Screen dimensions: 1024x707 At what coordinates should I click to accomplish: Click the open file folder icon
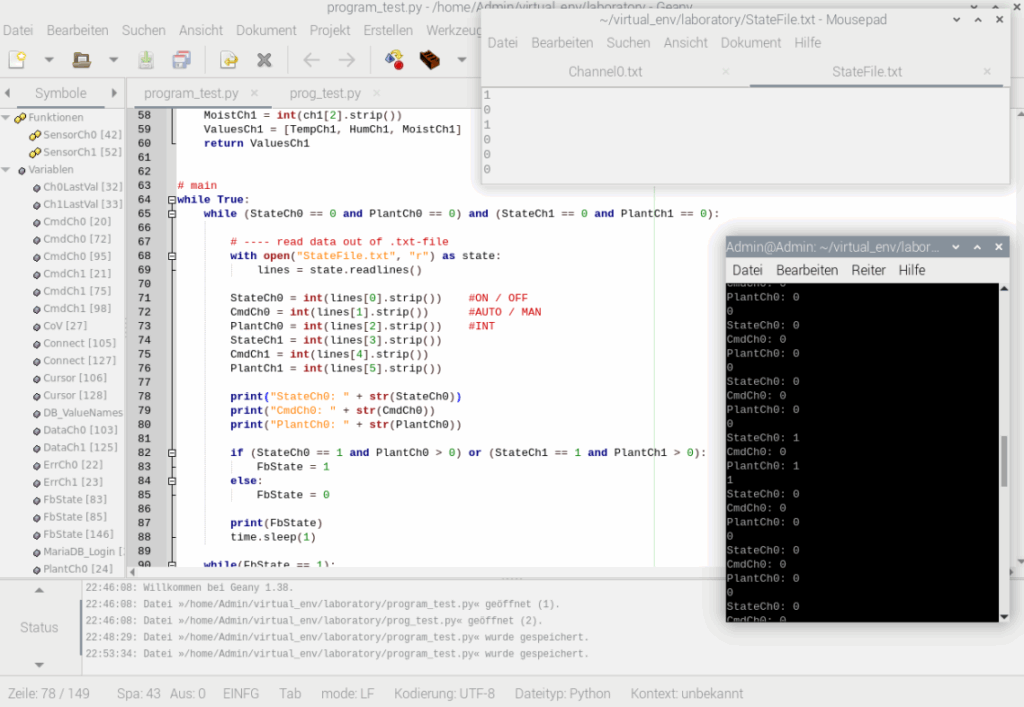pos(82,60)
